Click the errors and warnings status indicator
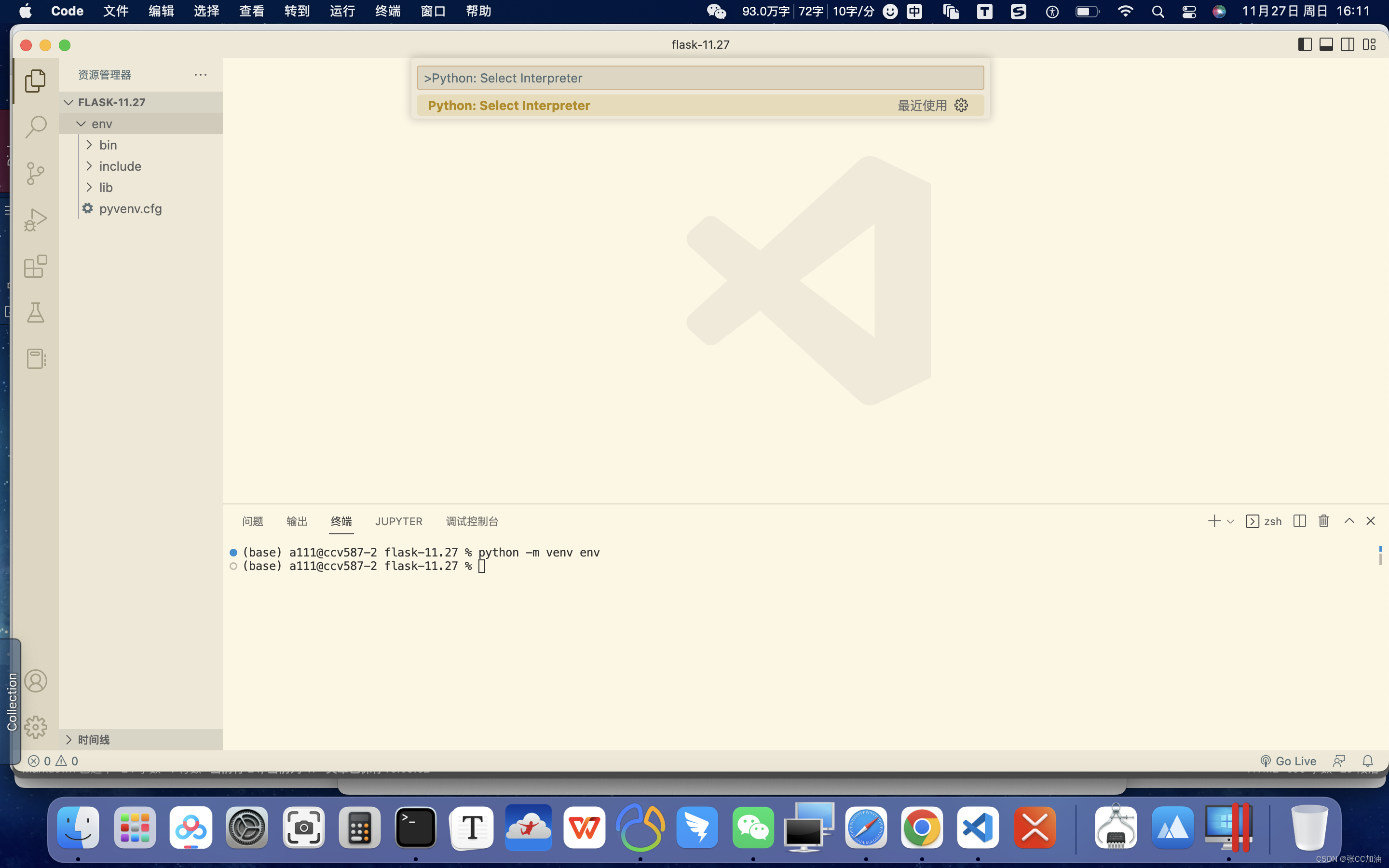Image resolution: width=1389 pixels, height=868 pixels. (x=54, y=761)
